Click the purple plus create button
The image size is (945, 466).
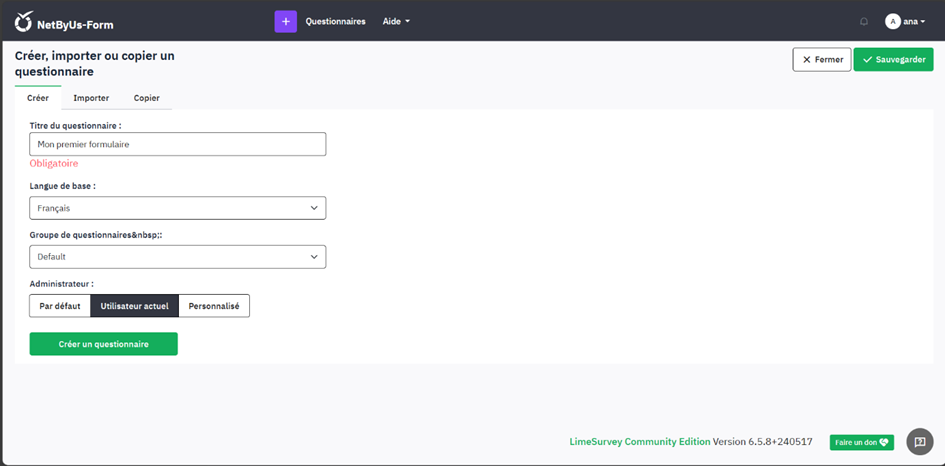point(286,21)
